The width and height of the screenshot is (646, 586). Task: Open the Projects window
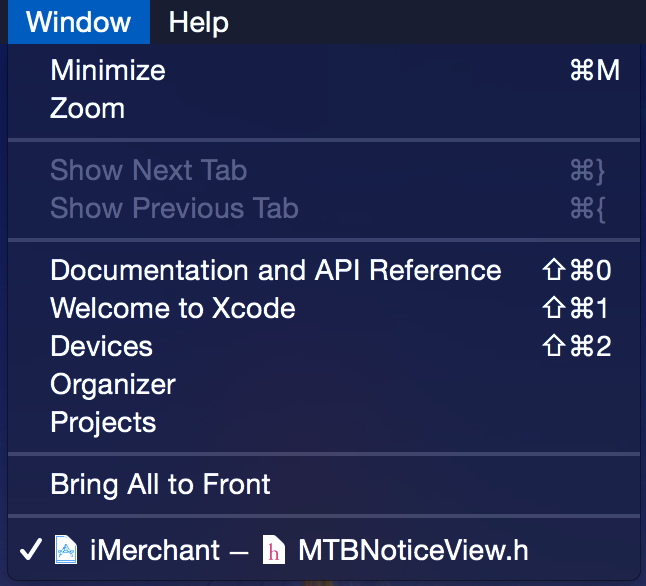[x=103, y=422]
